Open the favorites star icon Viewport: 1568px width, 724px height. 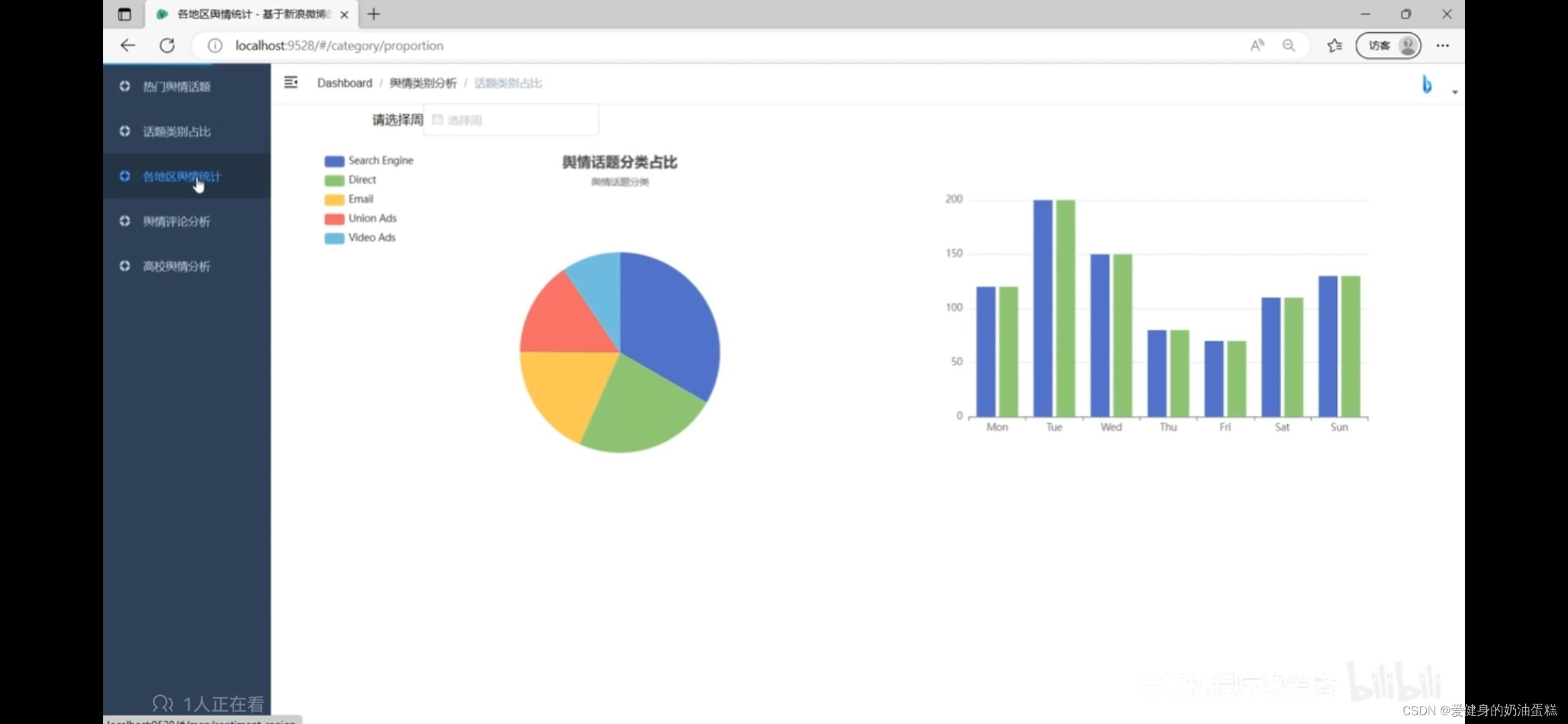point(1334,46)
